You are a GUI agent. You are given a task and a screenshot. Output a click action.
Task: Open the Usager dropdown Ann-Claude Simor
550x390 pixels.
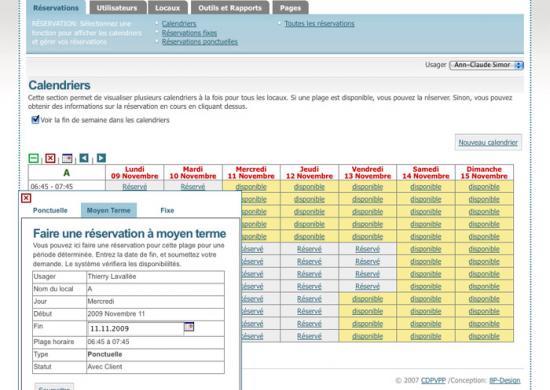[x=486, y=65]
